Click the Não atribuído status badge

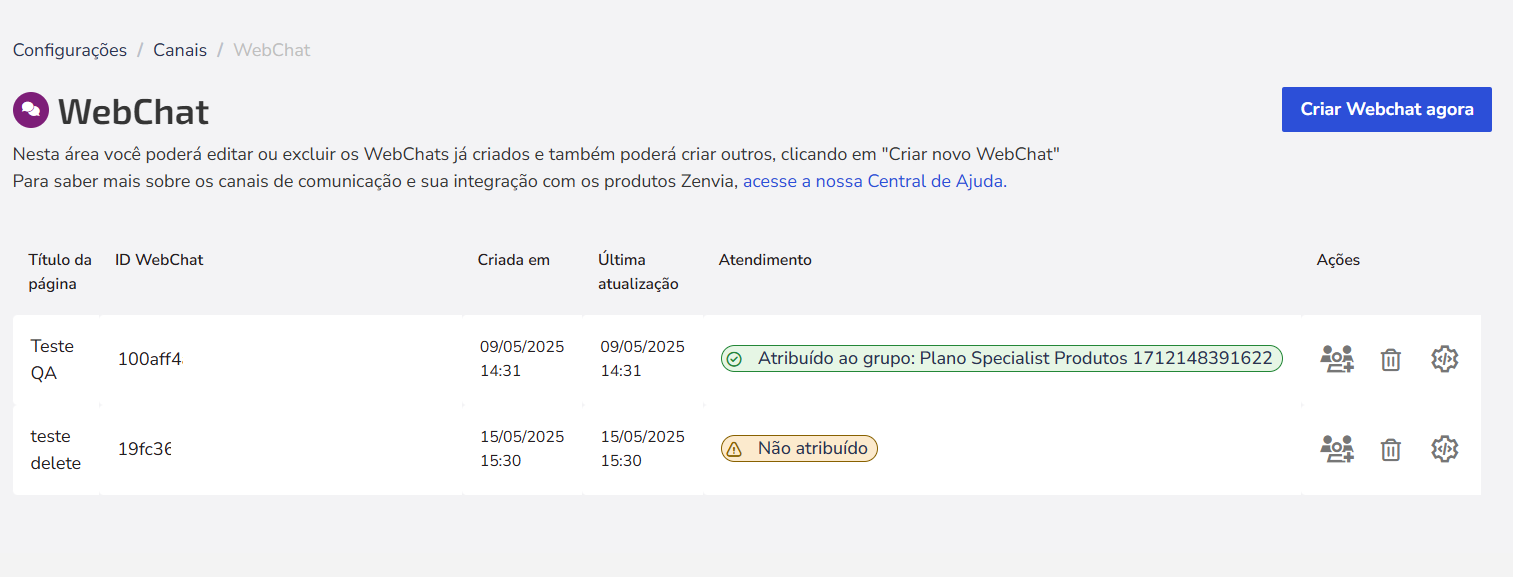799,449
